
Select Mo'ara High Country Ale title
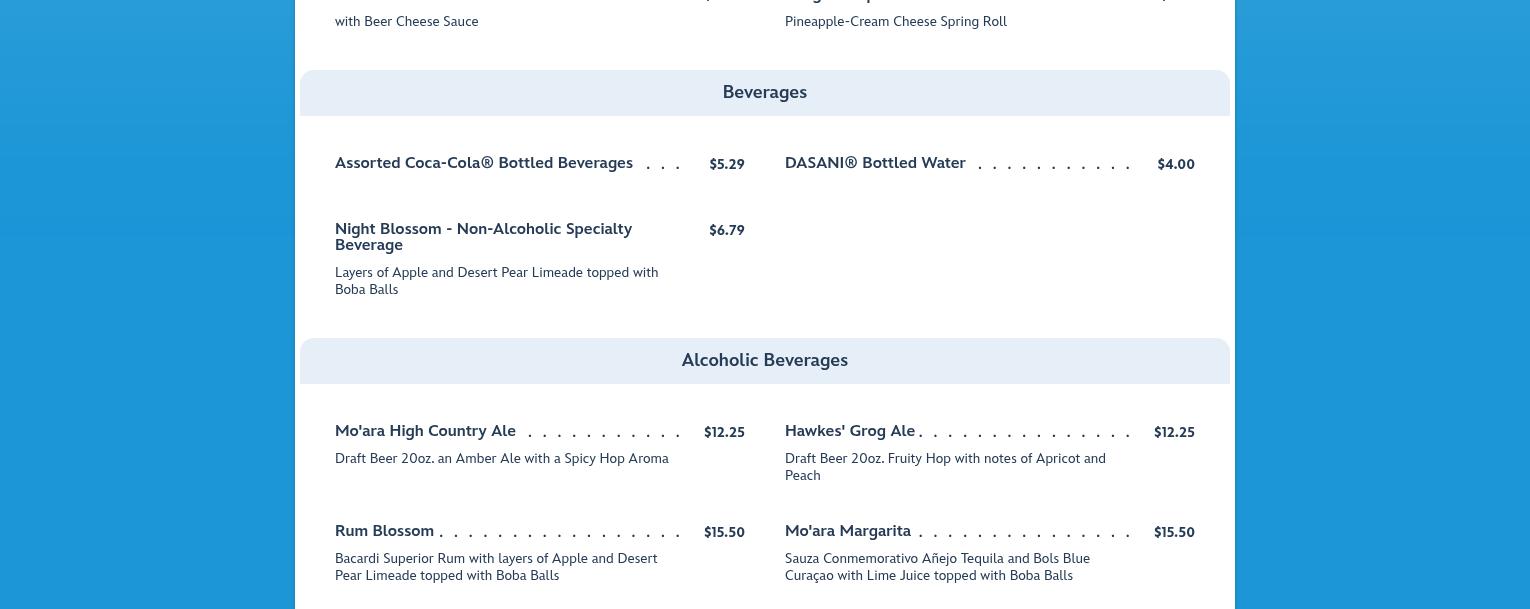(x=425, y=432)
